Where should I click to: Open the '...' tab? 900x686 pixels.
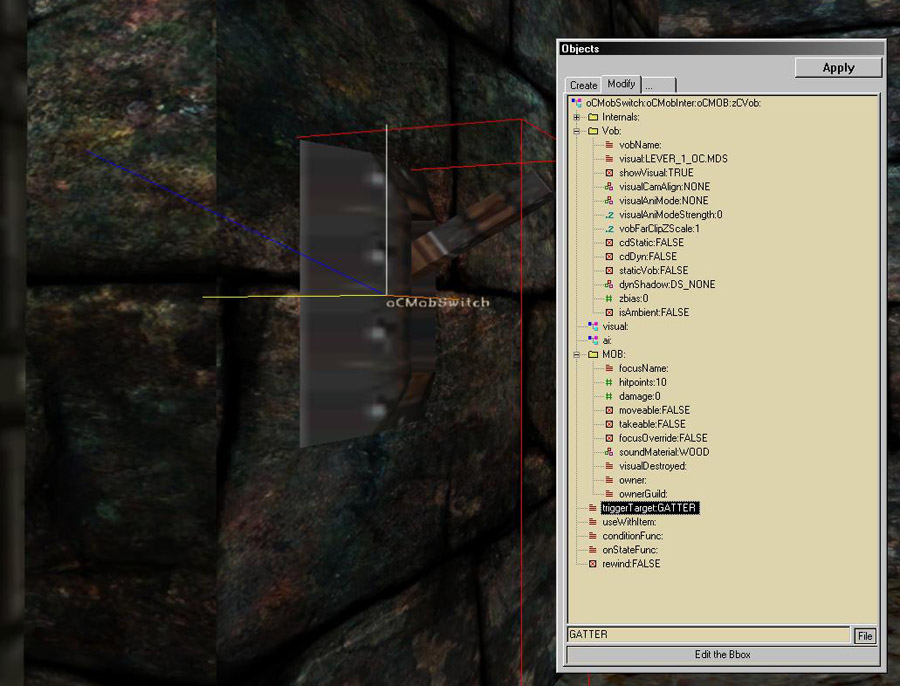658,85
